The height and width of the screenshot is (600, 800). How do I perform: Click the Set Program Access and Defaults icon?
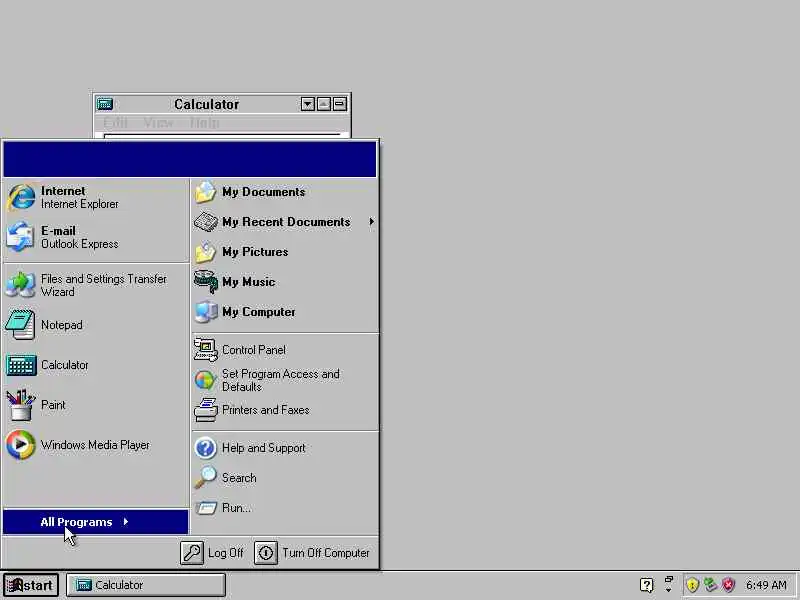tap(205, 380)
